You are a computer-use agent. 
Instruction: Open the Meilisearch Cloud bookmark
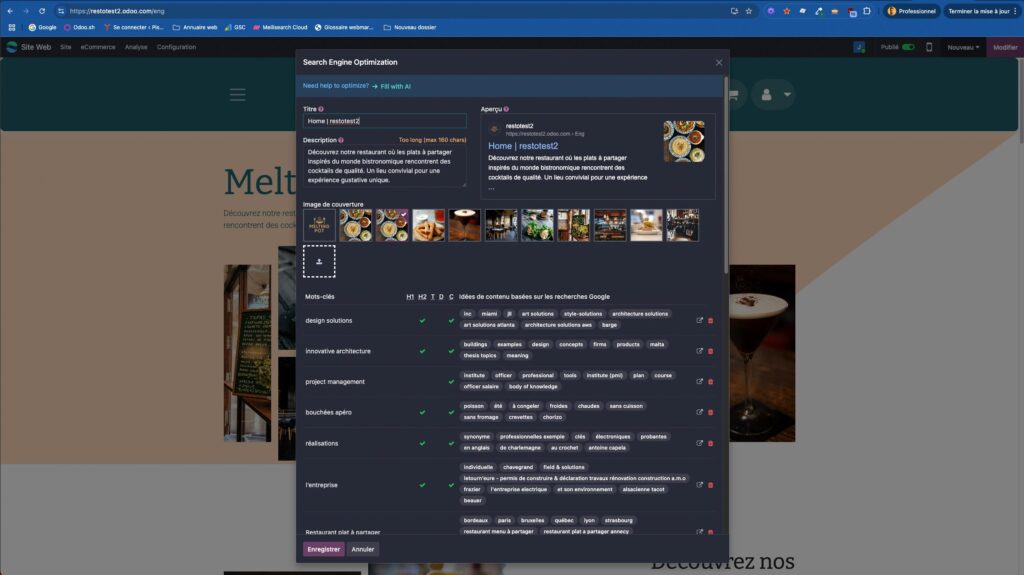click(x=280, y=27)
